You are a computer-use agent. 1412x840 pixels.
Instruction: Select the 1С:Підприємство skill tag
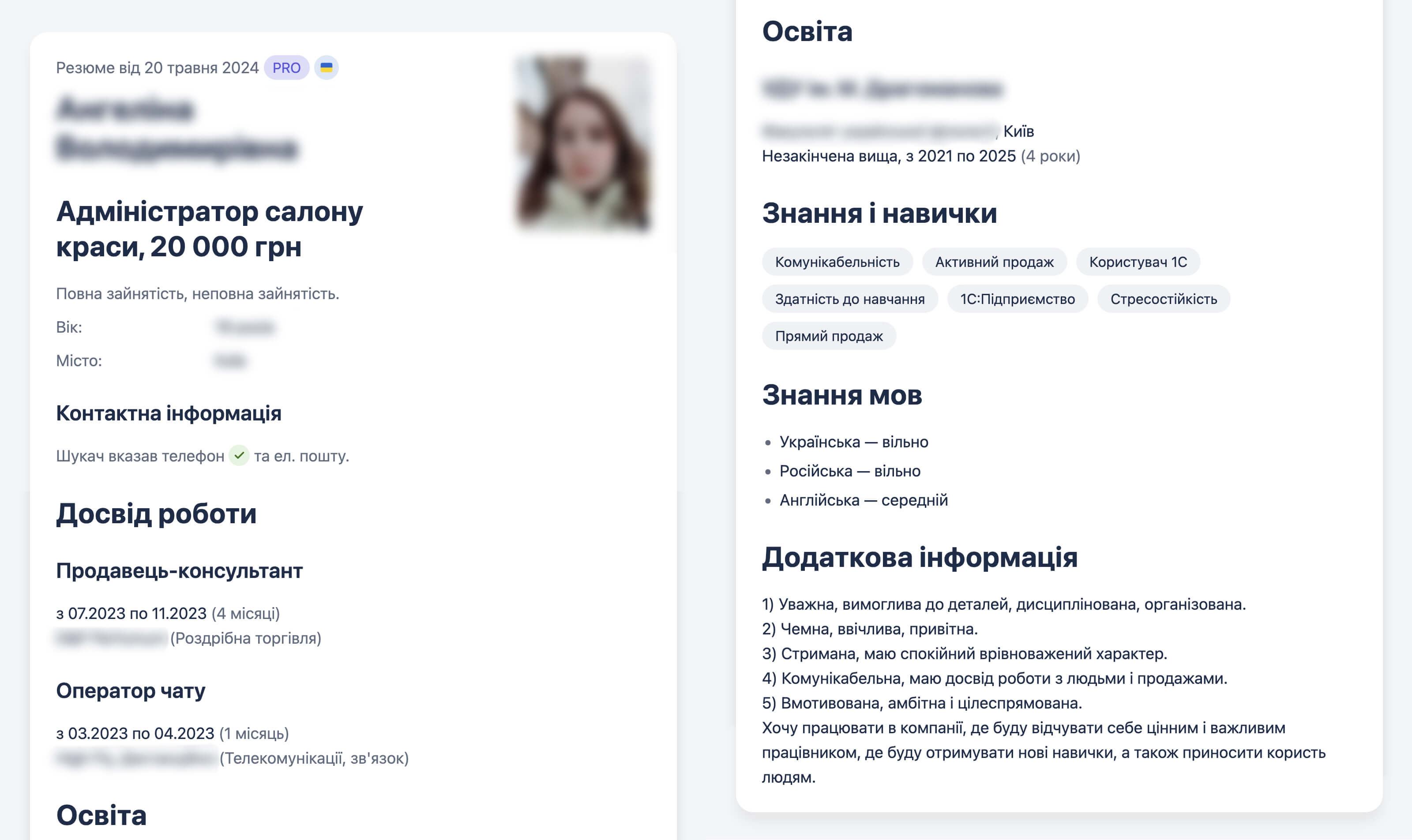click(x=1017, y=299)
